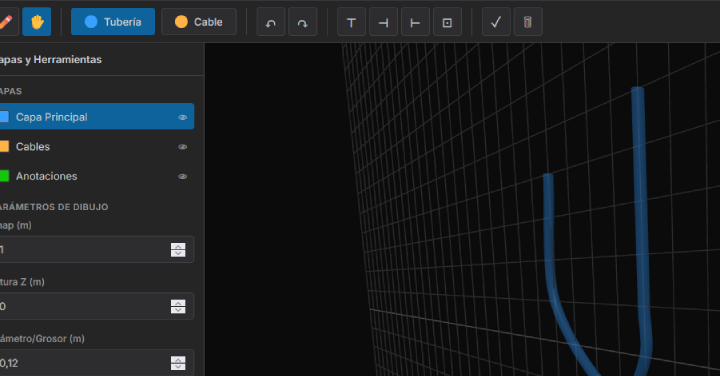Select the Cables layer
720x376 pixels.
click(96, 146)
